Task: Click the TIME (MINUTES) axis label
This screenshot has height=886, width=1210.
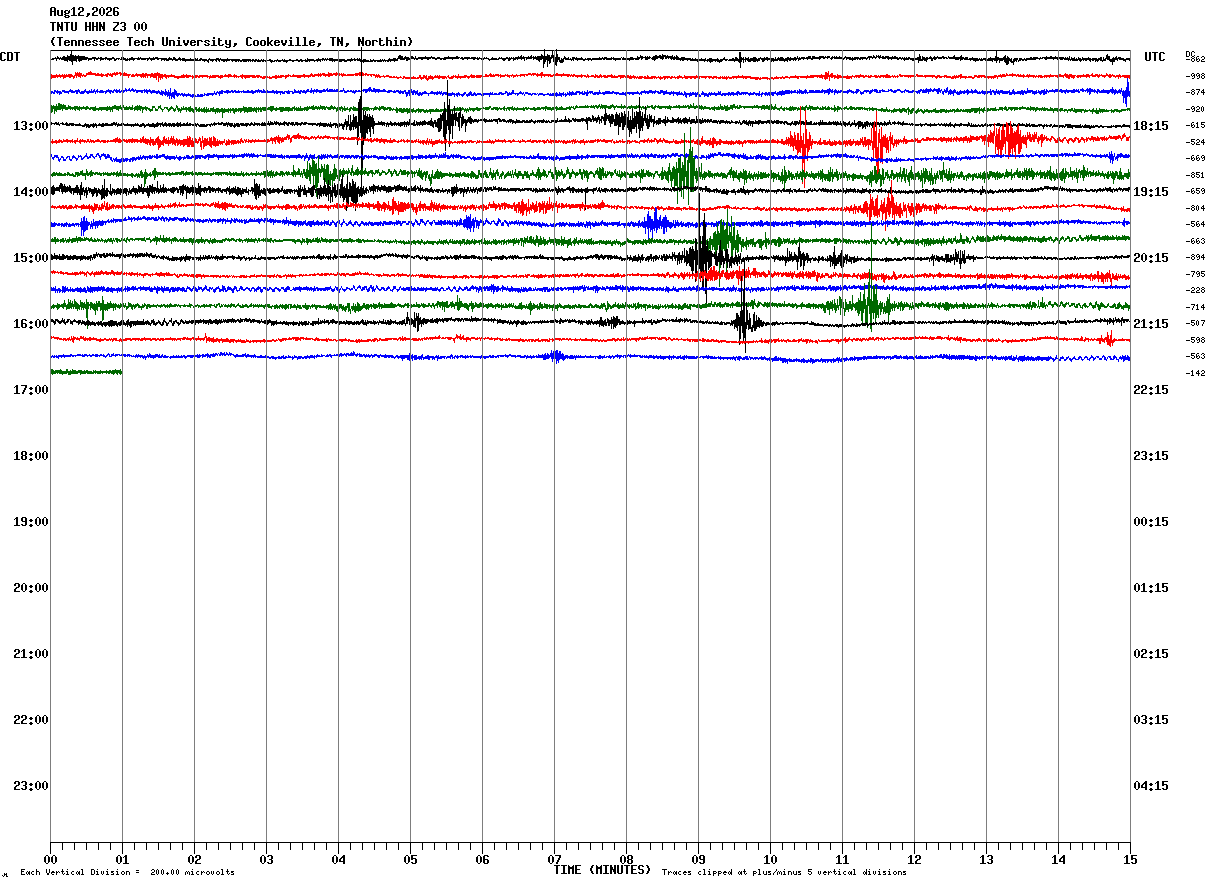Action: tap(602, 870)
